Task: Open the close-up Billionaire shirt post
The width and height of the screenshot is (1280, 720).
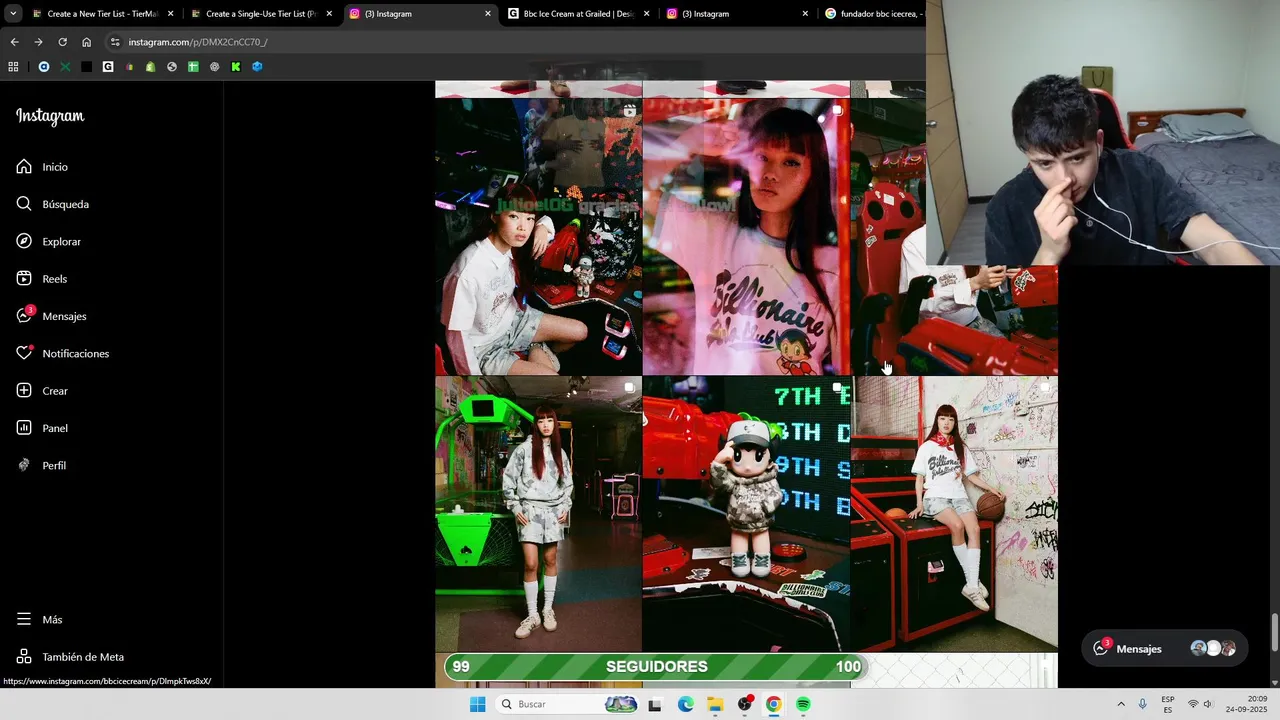Action: pos(746,237)
